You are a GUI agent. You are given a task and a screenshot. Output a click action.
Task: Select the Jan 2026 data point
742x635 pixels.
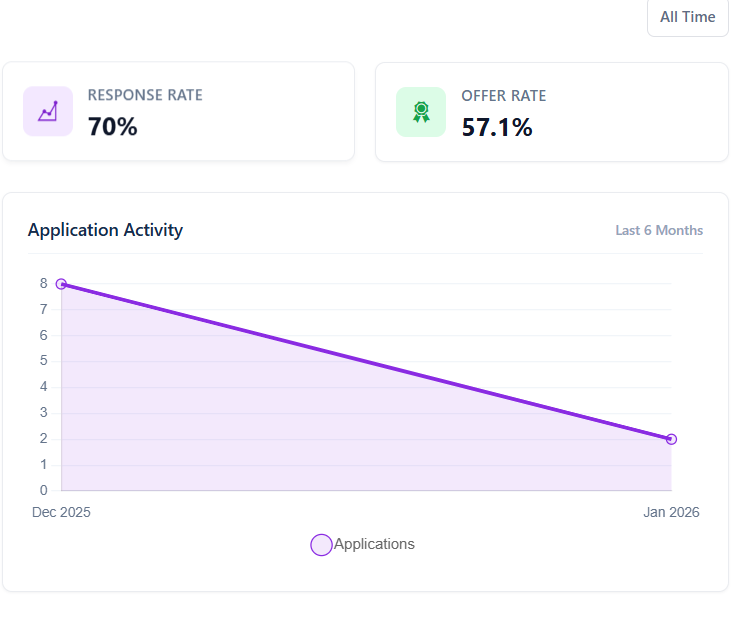(671, 439)
